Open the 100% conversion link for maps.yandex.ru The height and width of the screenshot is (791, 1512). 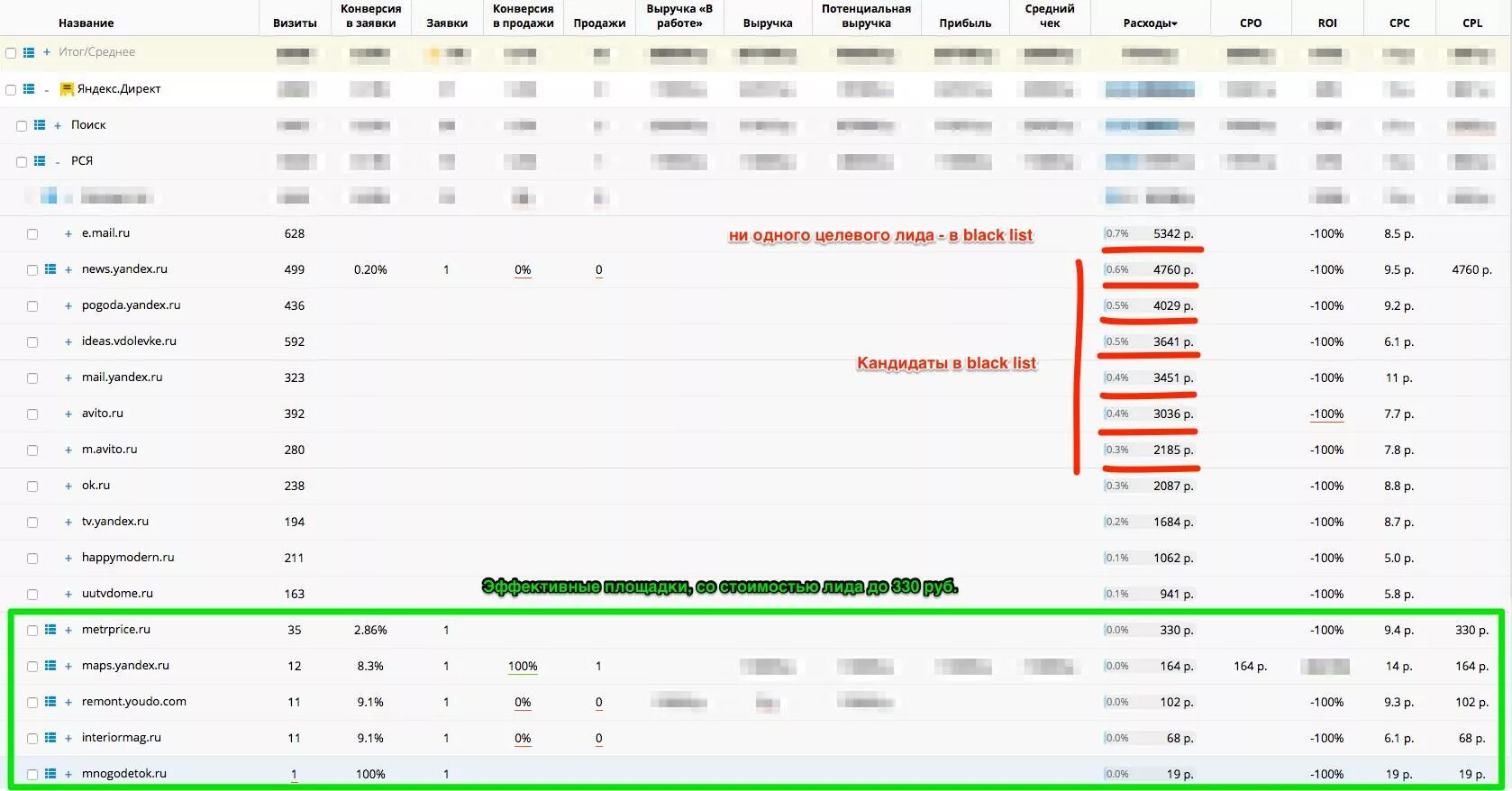tap(523, 666)
